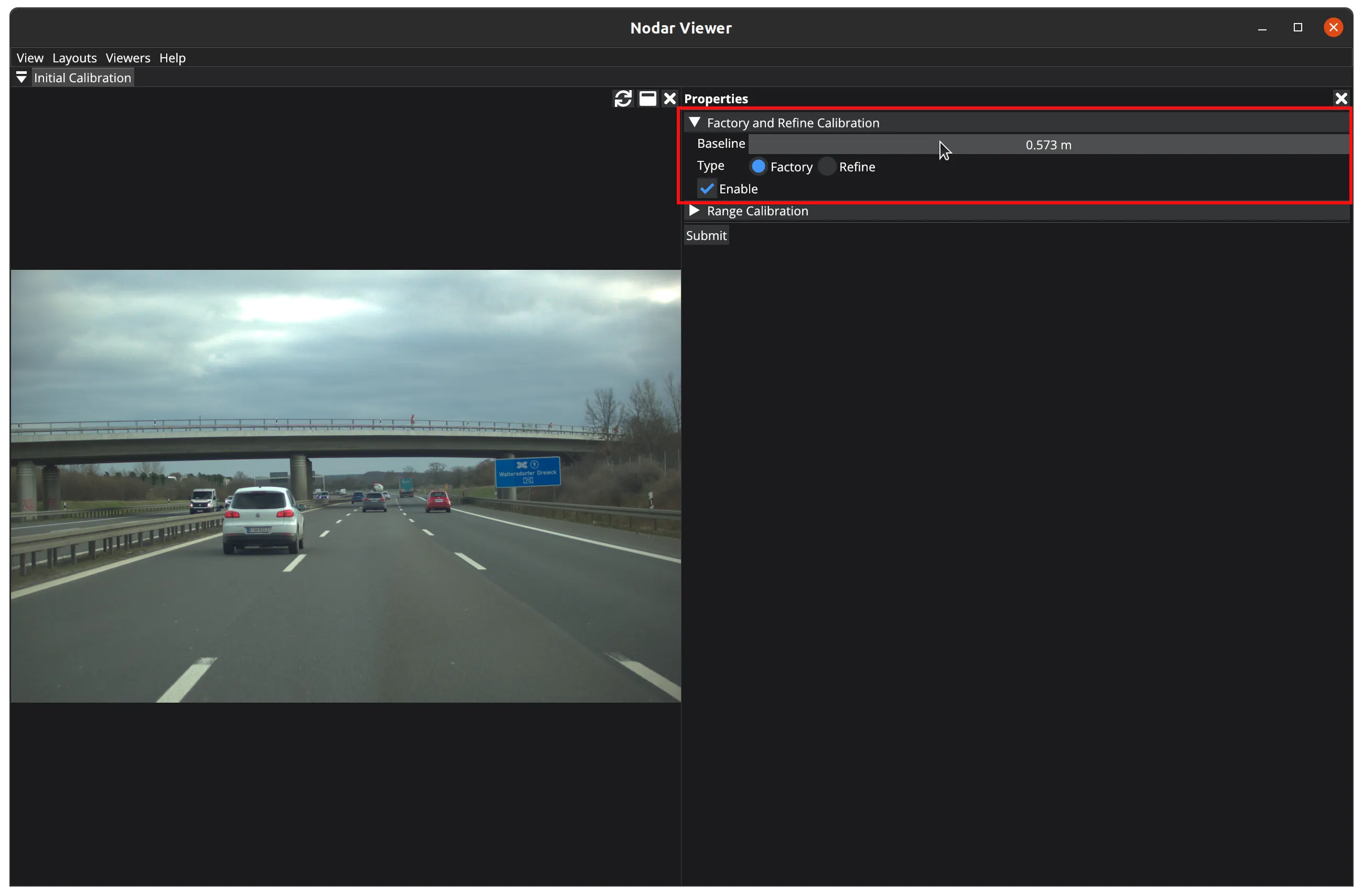Maximize the Nodar Viewer window
The image size is (1363, 896).
1297,27
